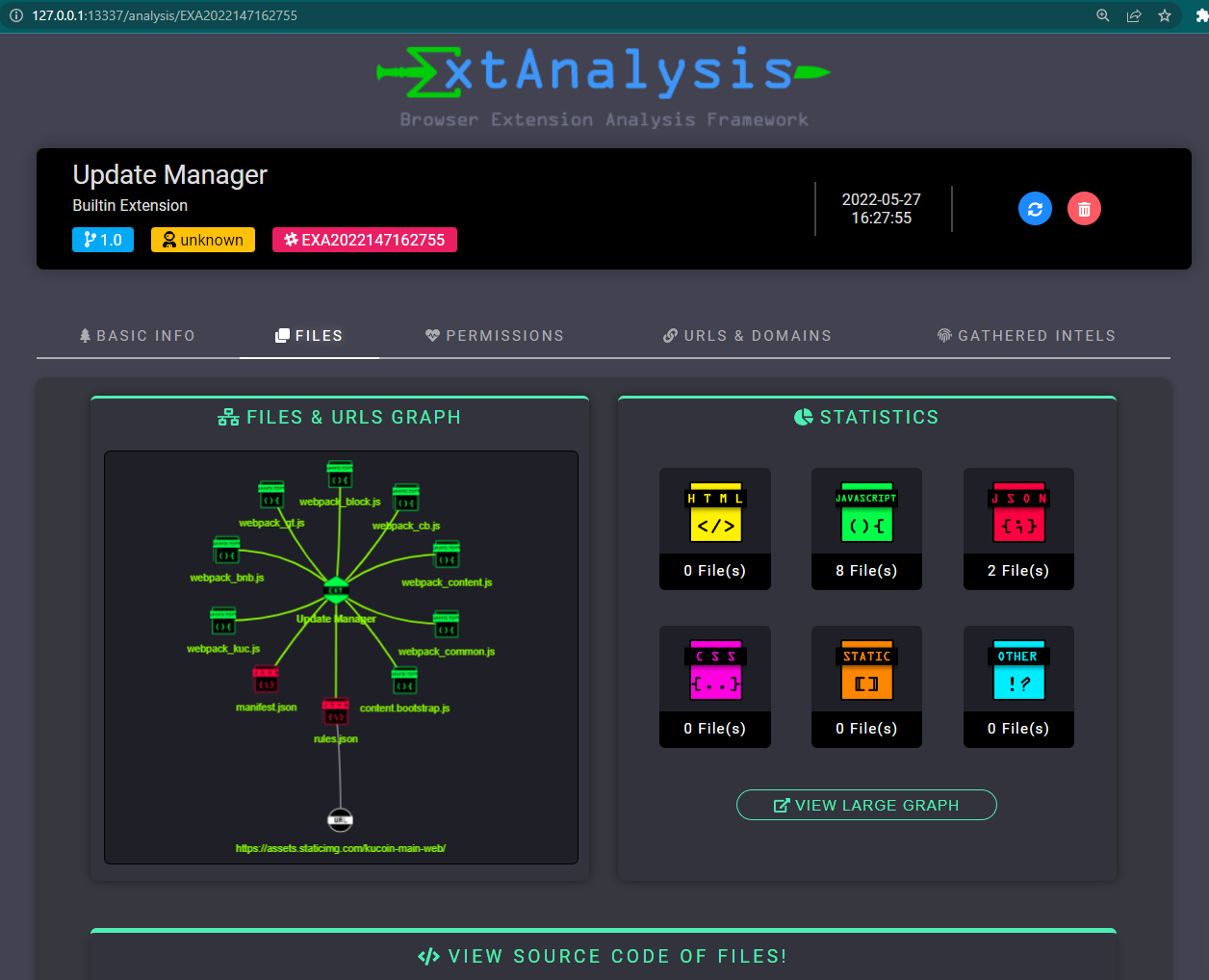The image size is (1209, 980).
Task: Select the webpack_content.js node in graph
Action: pyautogui.click(x=447, y=554)
